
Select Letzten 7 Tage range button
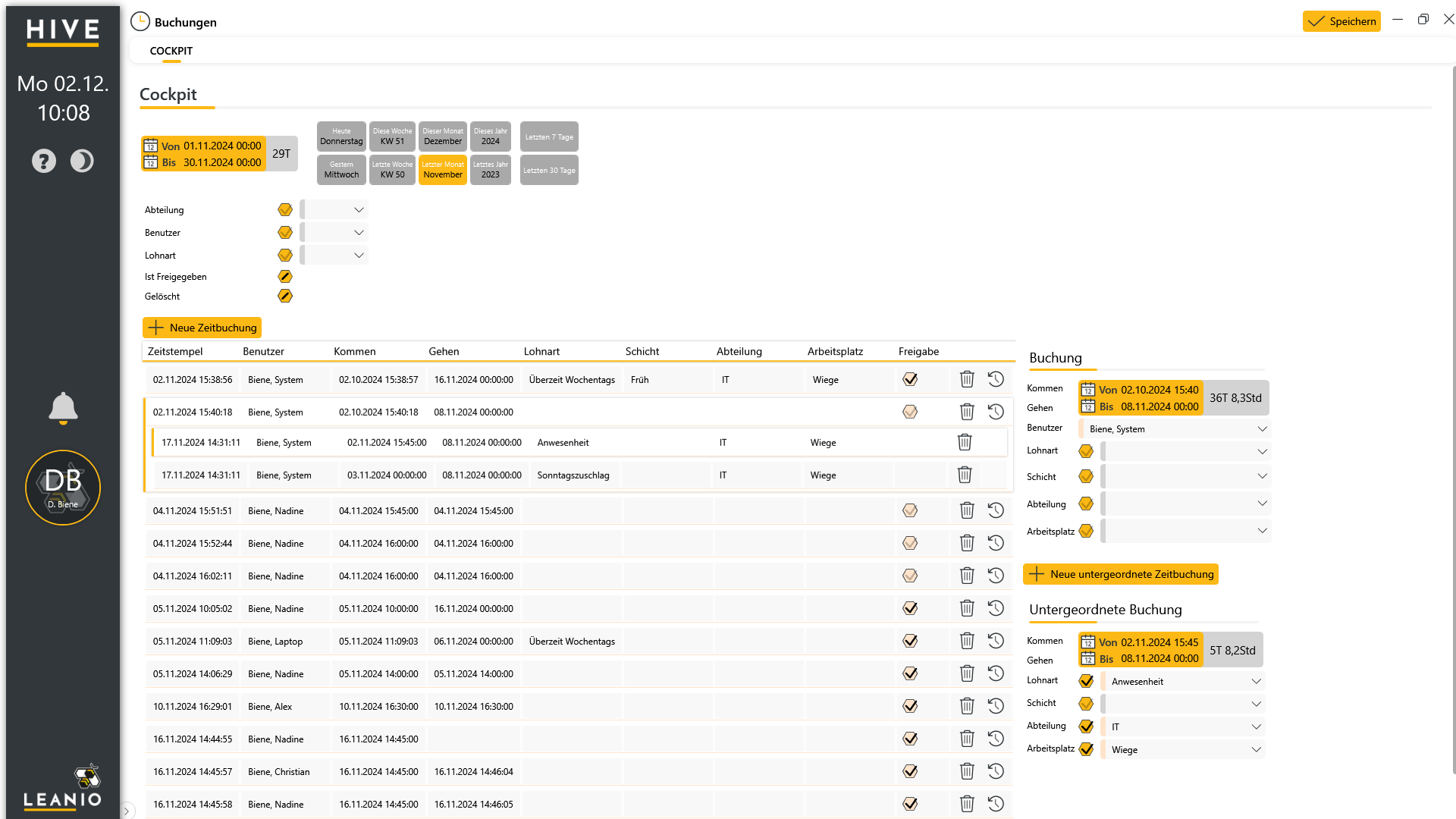[x=549, y=136]
